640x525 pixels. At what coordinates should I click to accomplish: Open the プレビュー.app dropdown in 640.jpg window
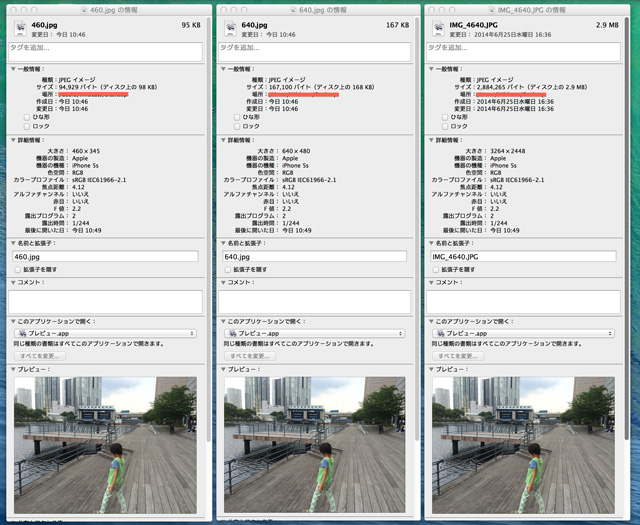(314, 333)
